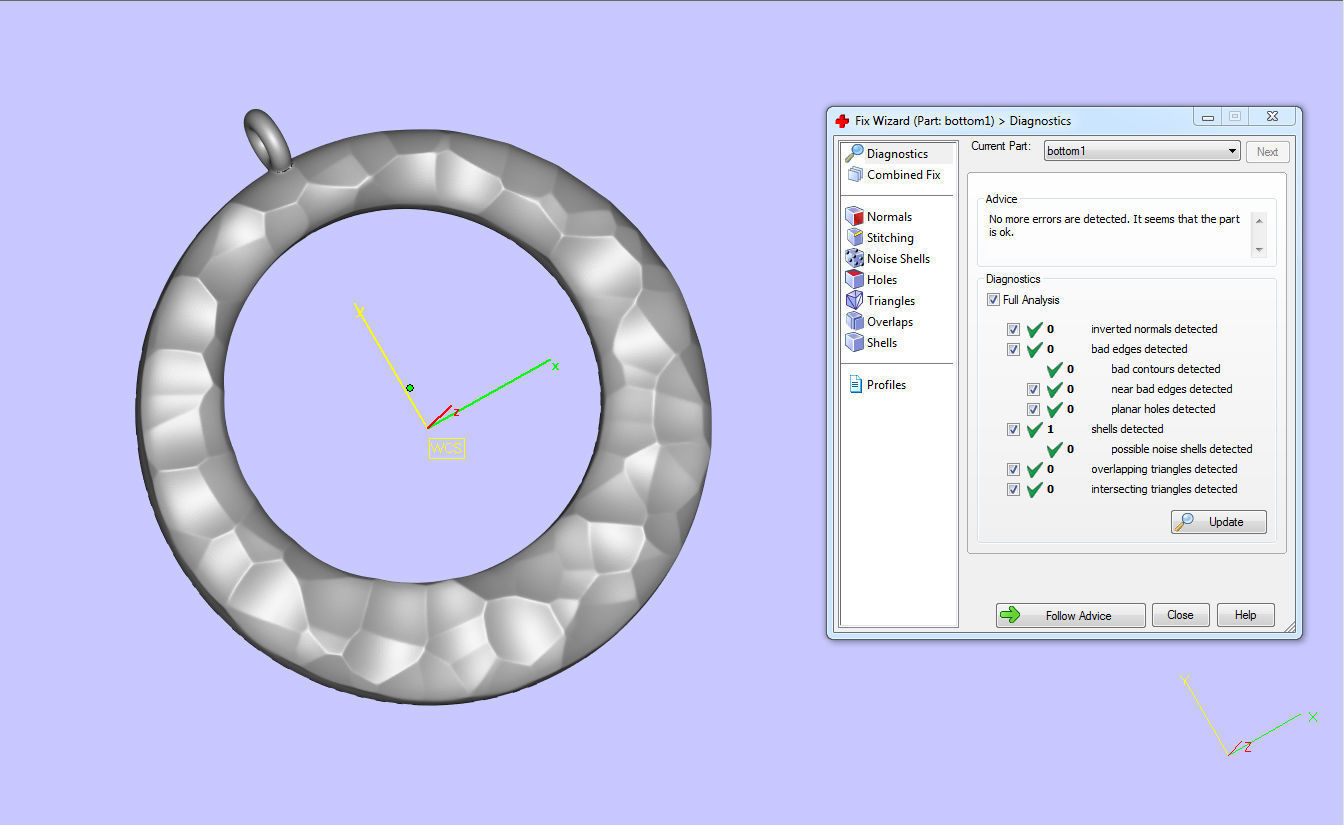Open Current Part dropdown bottom1
The image size is (1344, 825).
point(1142,151)
